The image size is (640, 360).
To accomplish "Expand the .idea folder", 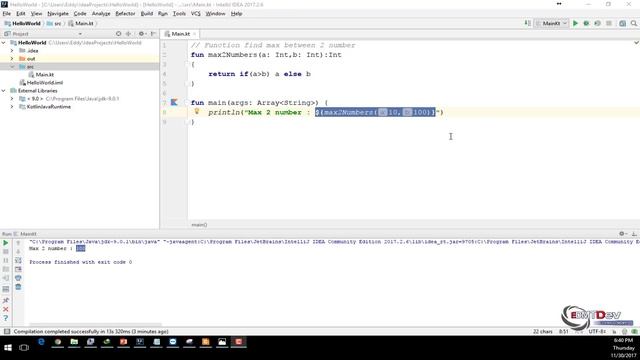I will tap(12, 51).
